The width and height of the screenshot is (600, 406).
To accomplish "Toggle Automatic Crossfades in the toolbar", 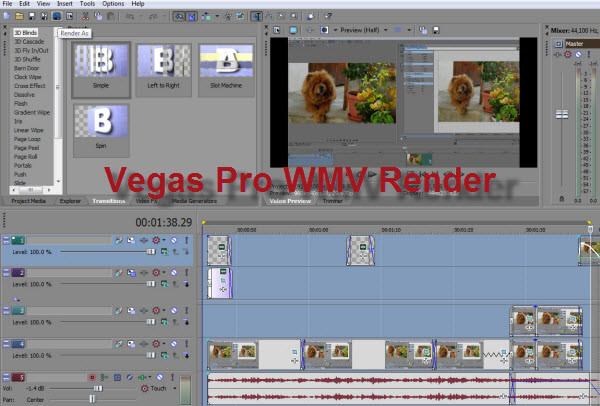I will pos(192,16).
